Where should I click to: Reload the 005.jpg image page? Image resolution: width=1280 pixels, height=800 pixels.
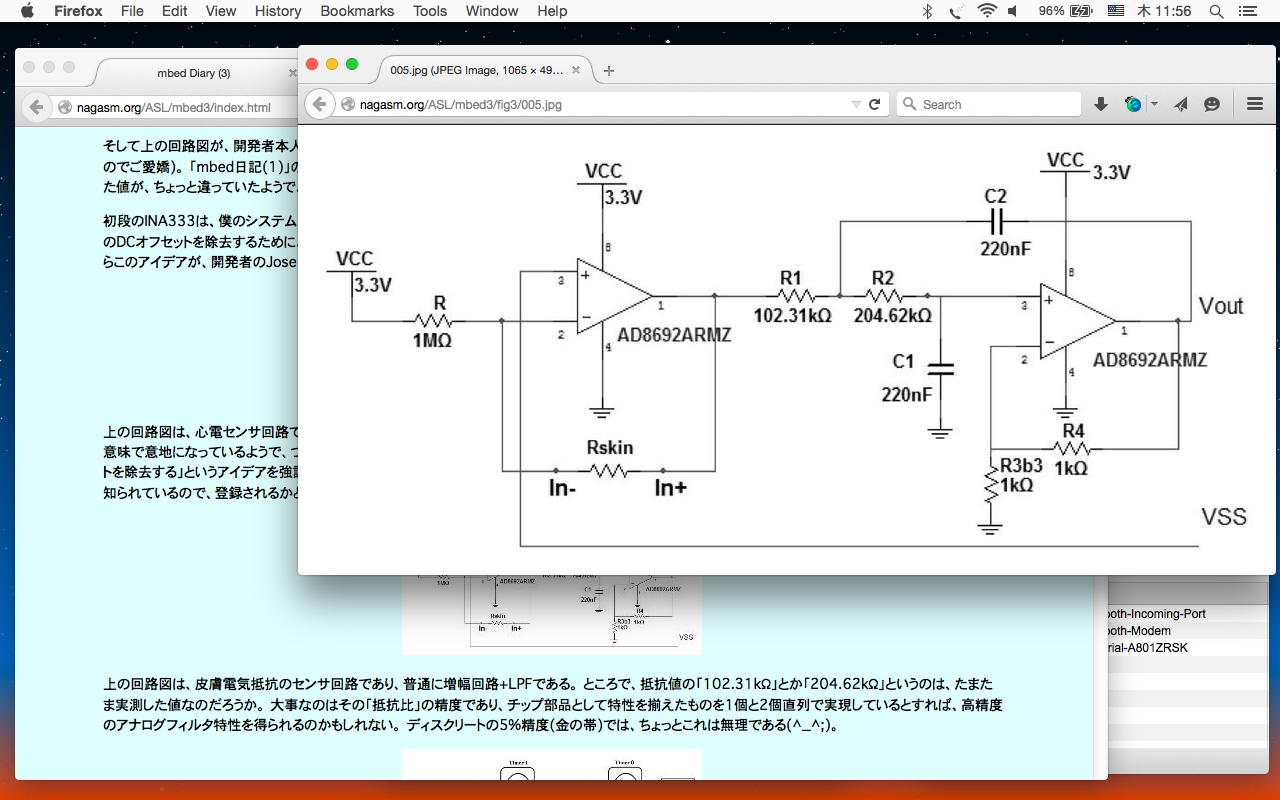point(874,104)
